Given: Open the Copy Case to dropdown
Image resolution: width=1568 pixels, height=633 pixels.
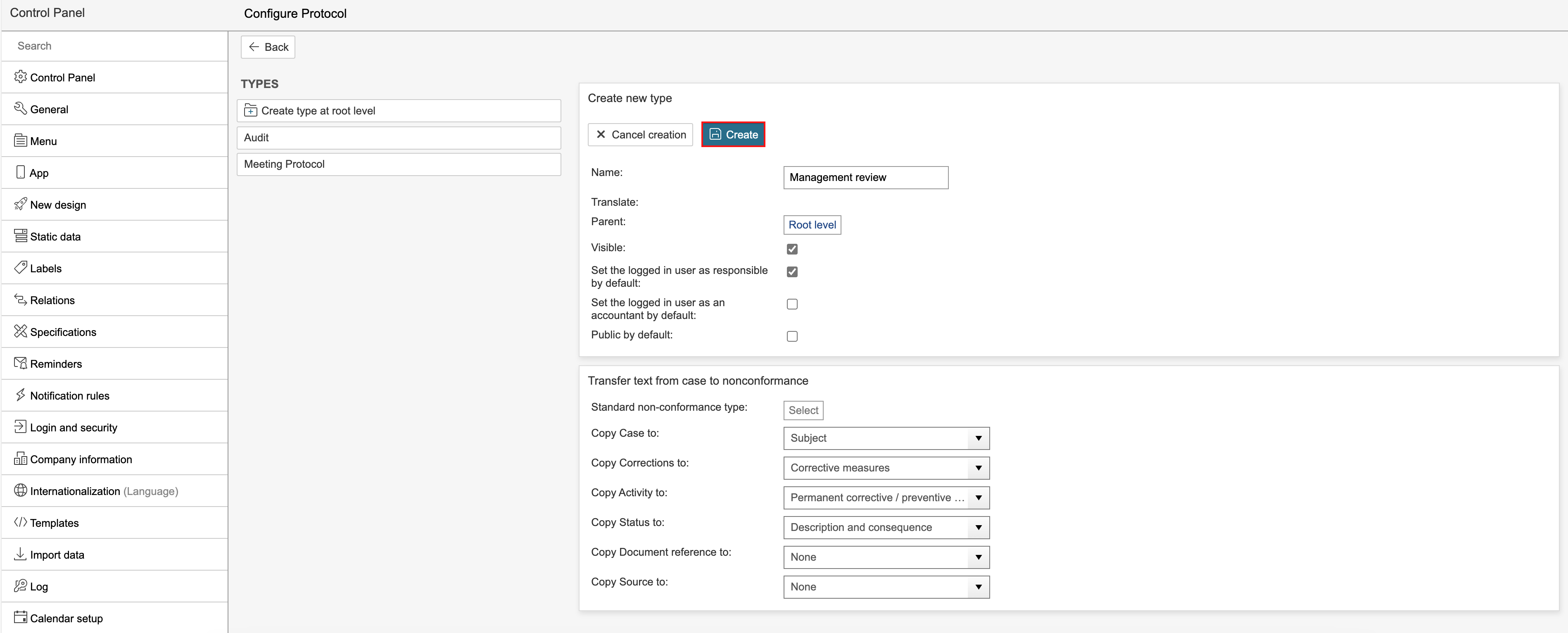Looking at the screenshot, I should [886, 438].
